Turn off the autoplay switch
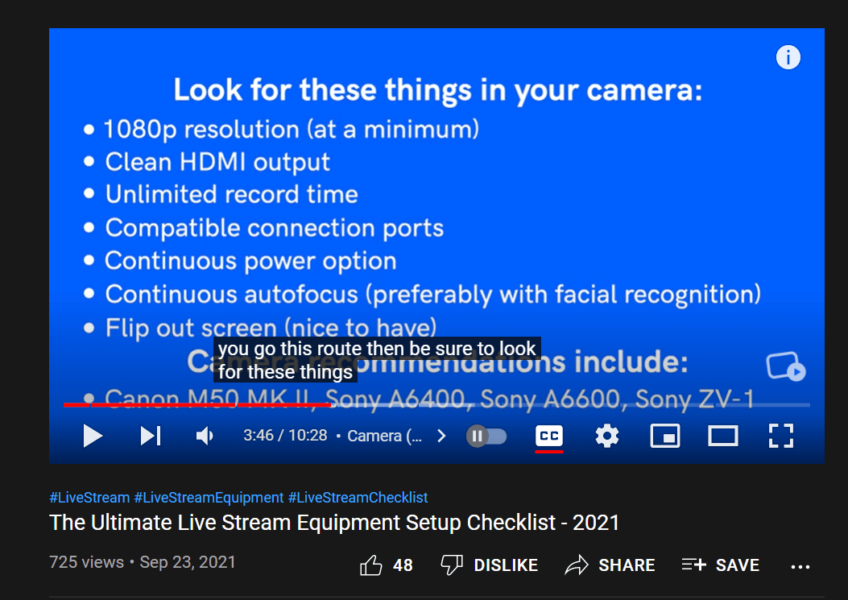The width and height of the screenshot is (848, 600). (x=486, y=436)
